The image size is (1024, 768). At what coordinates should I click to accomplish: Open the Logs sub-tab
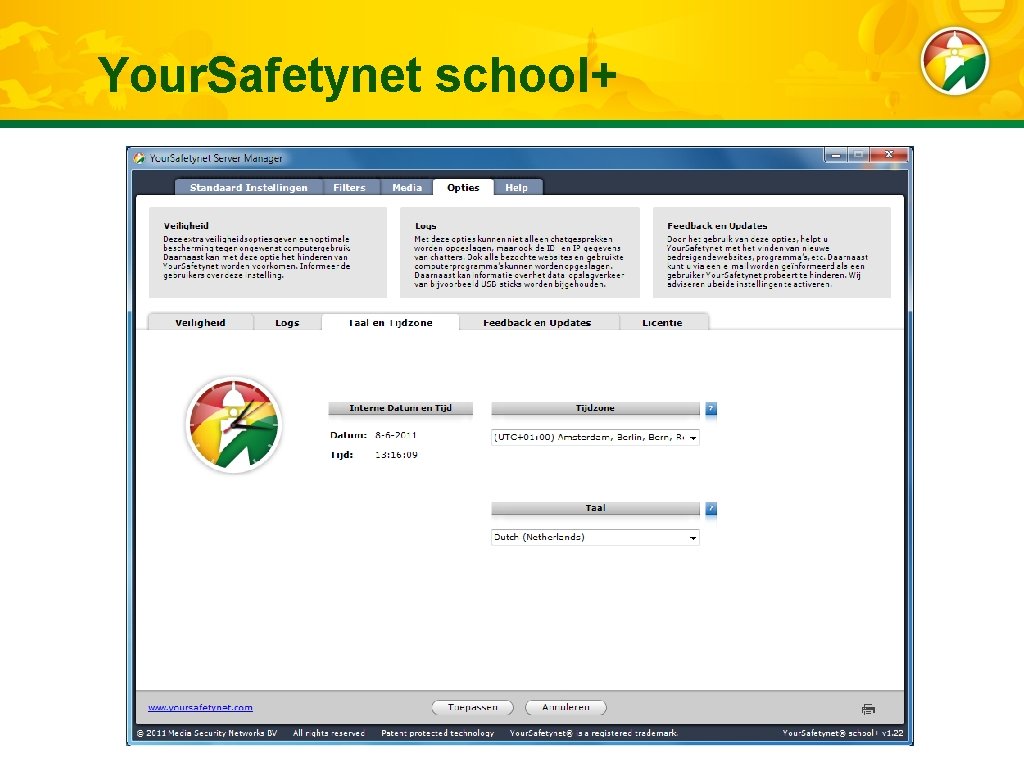coord(287,323)
